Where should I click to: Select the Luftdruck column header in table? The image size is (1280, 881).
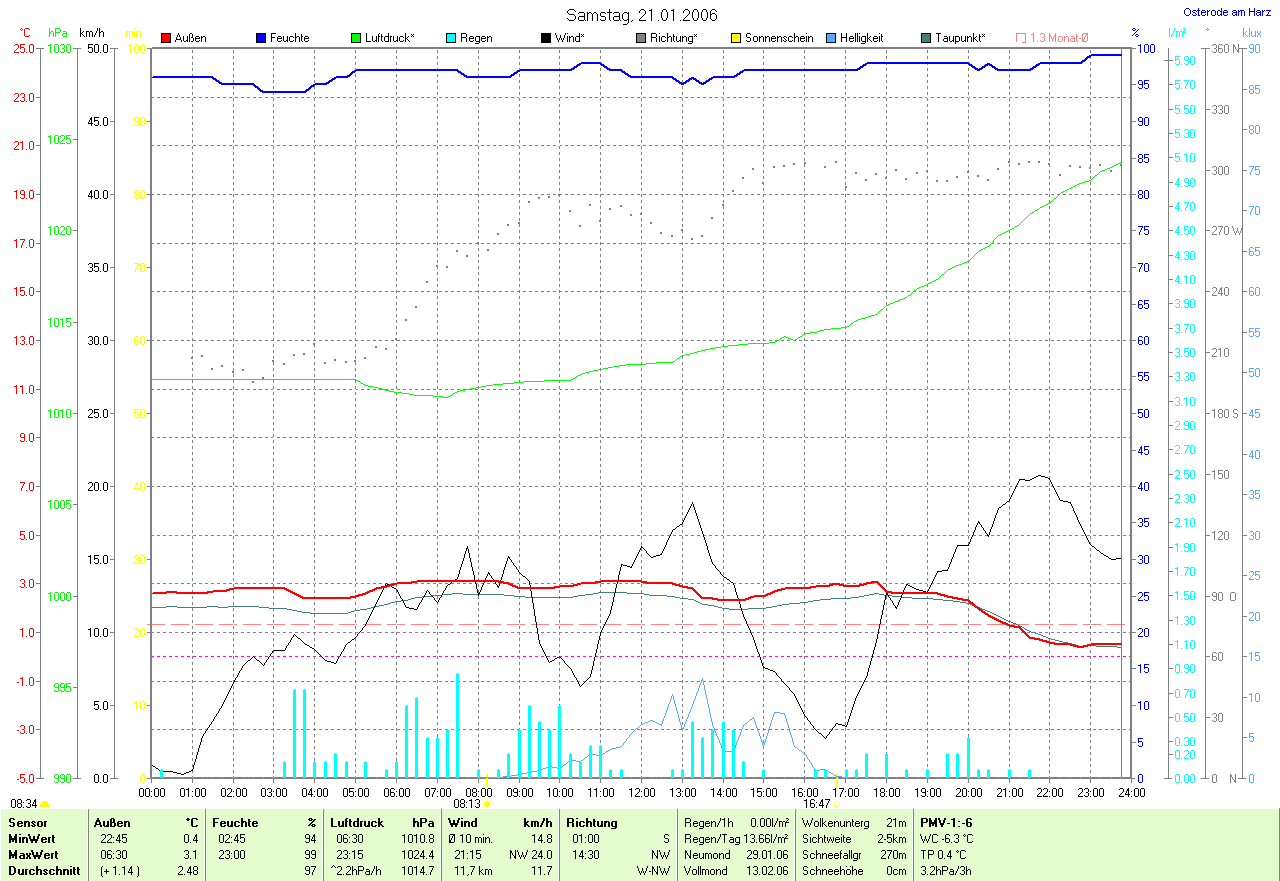(x=357, y=822)
